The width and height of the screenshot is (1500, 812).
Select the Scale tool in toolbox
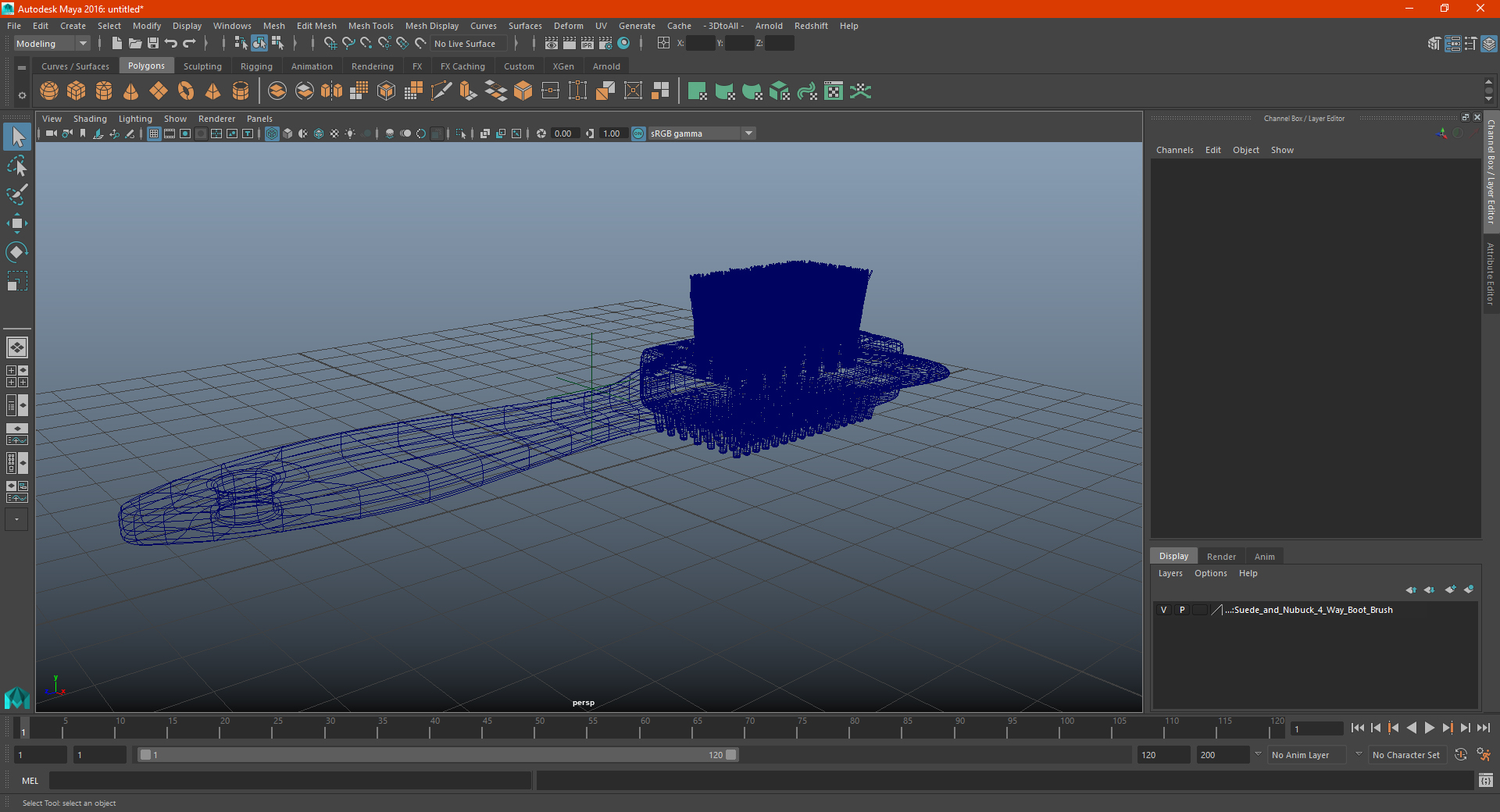tap(16, 281)
